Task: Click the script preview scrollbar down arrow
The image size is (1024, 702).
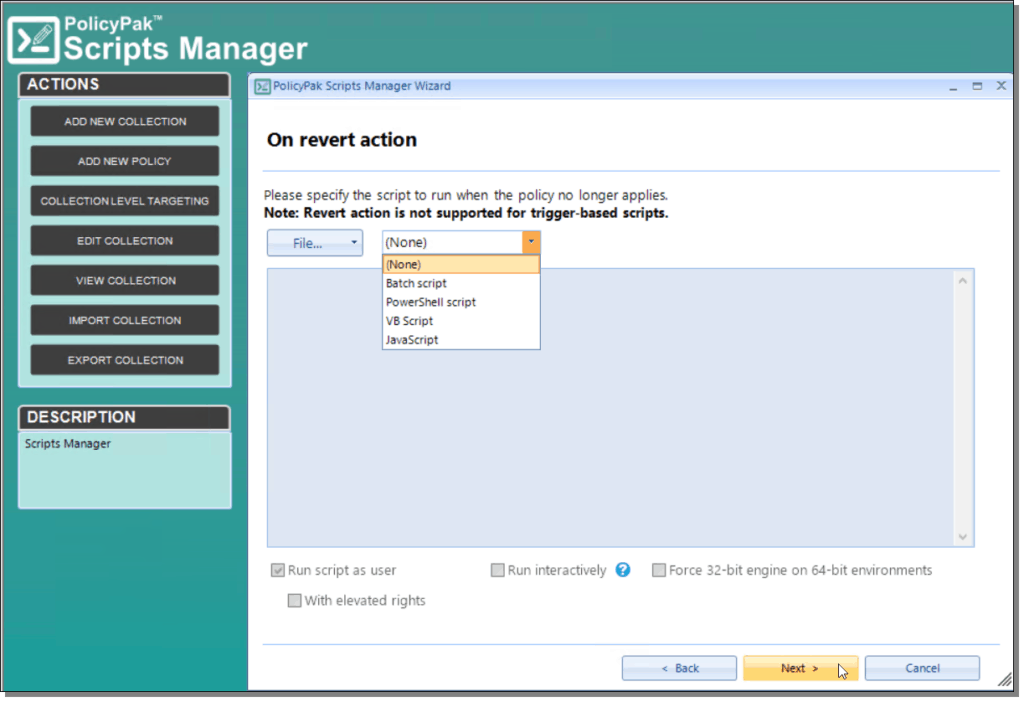Action: (x=963, y=537)
